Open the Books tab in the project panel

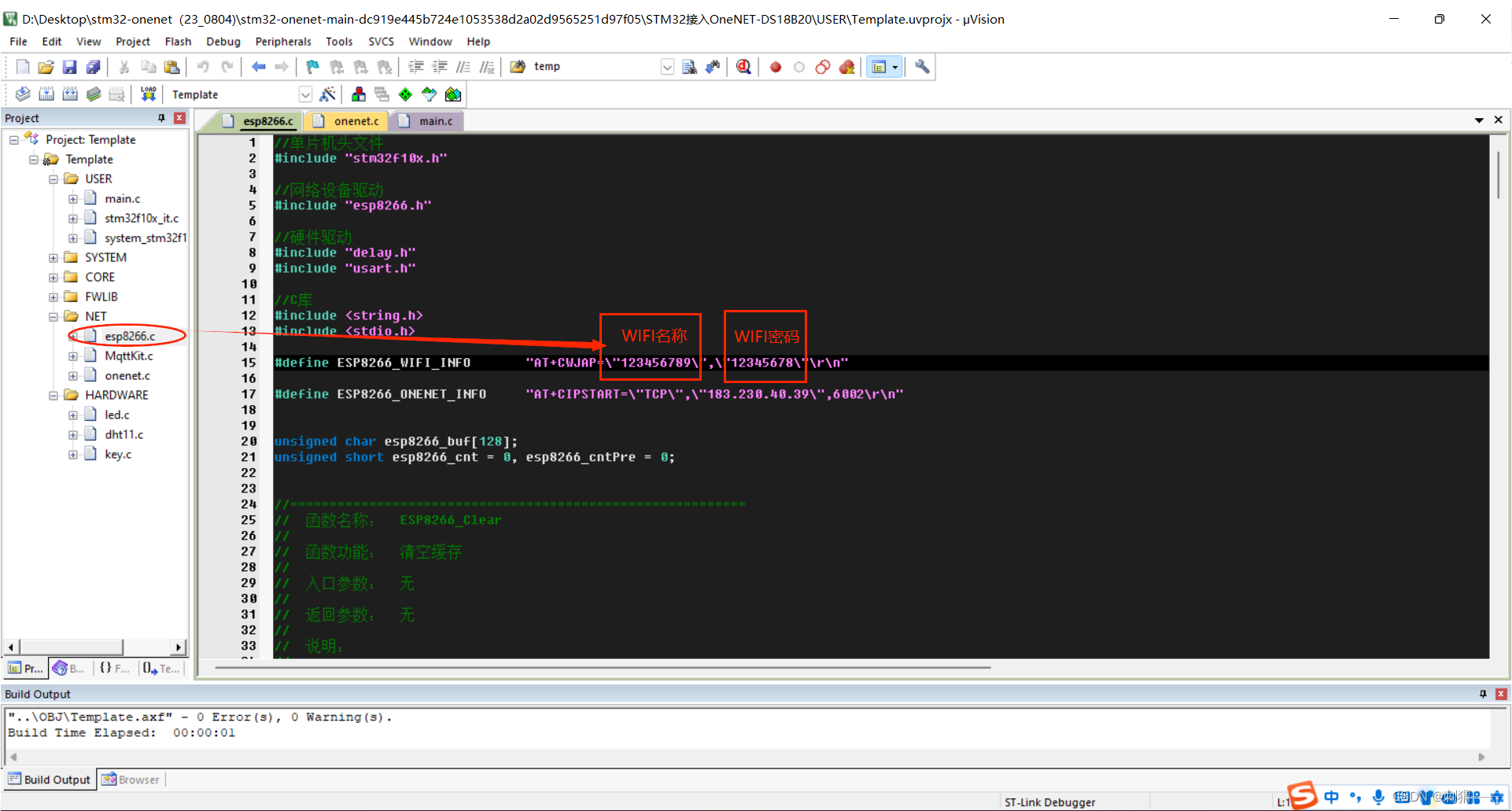tap(69, 669)
